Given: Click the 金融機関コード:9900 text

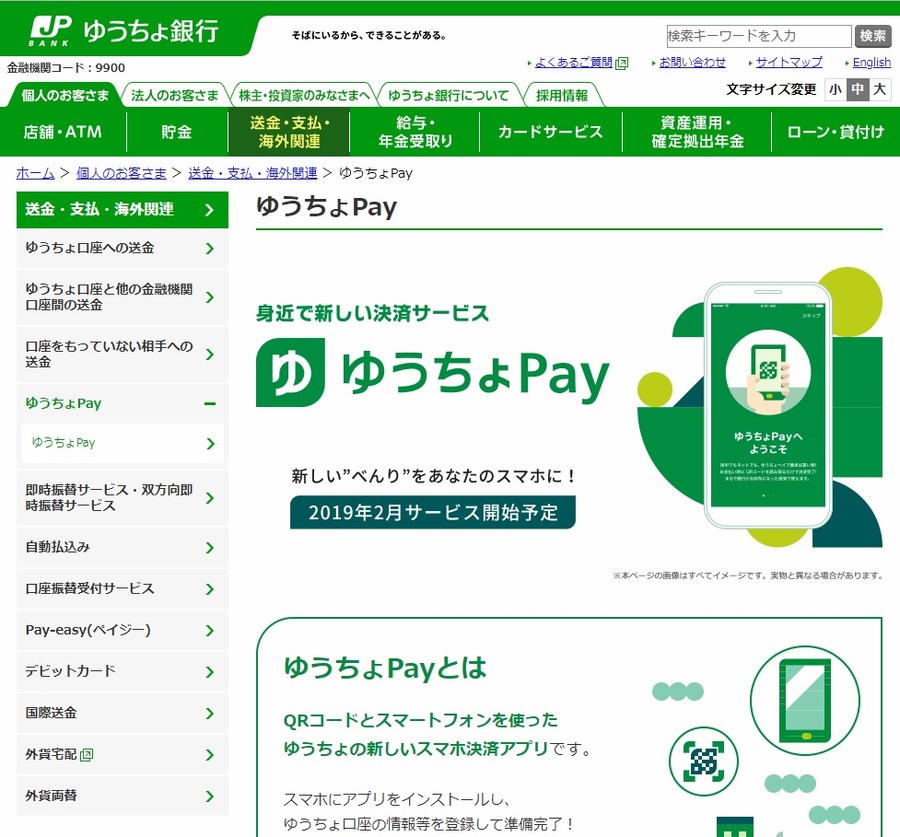Looking at the screenshot, I should click(x=66, y=68).
